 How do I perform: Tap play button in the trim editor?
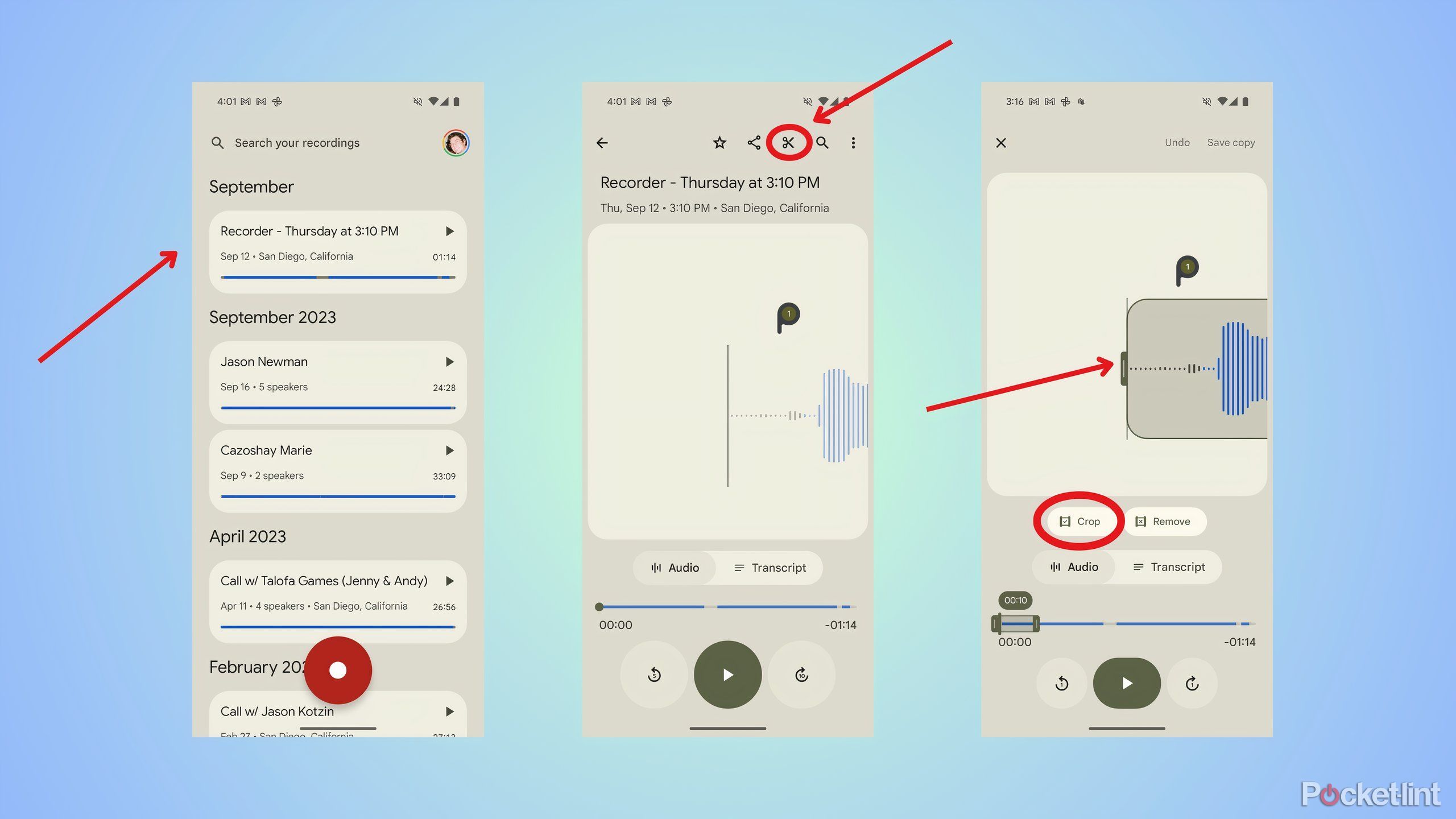pos(1126,683)
